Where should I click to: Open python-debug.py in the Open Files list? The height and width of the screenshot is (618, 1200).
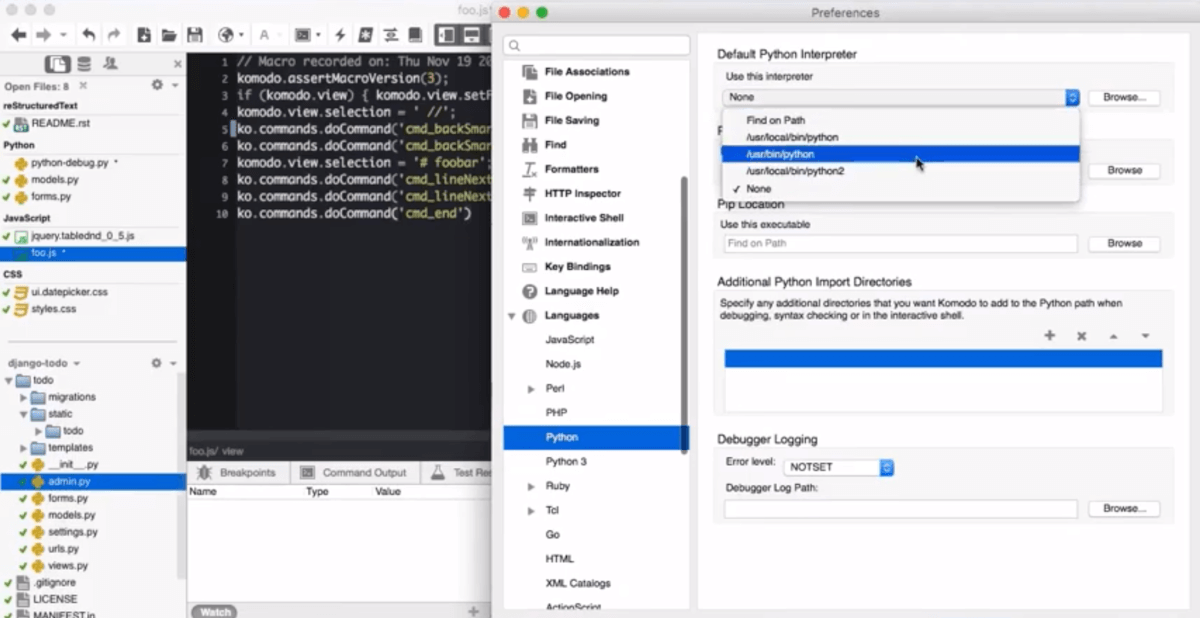[68, 162]
